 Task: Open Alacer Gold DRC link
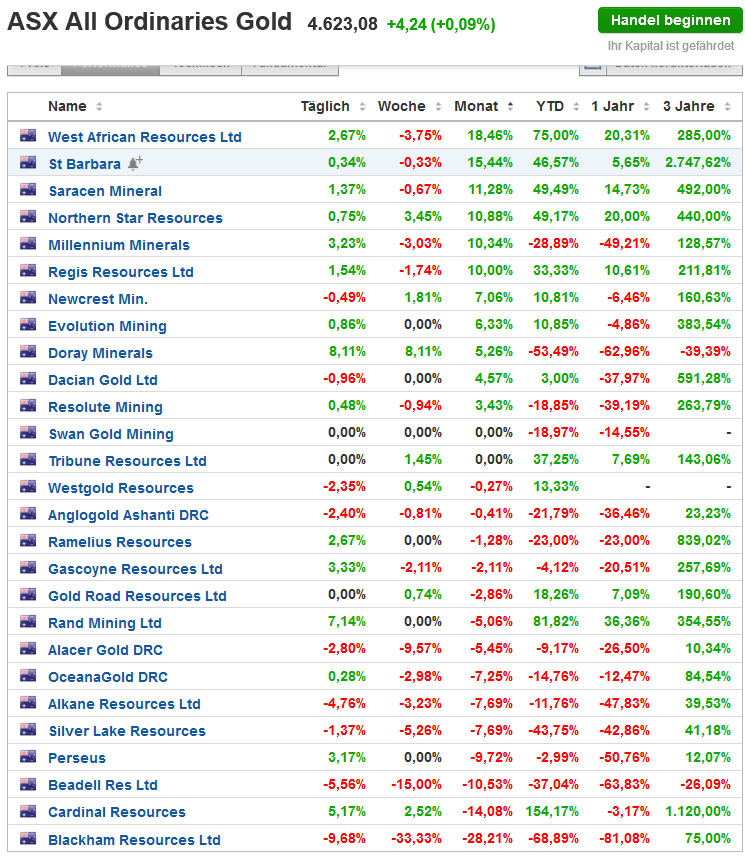pos(105,650)
